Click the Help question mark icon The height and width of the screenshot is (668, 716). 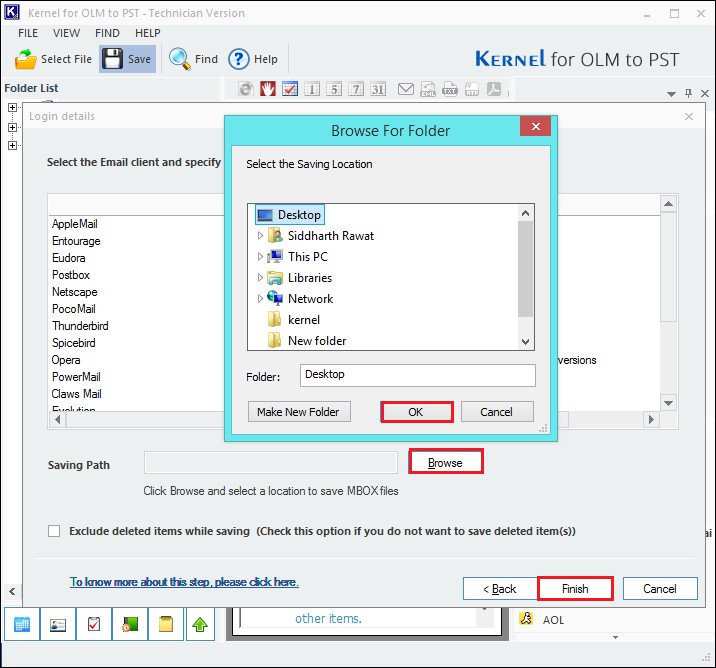coord(238,59)
